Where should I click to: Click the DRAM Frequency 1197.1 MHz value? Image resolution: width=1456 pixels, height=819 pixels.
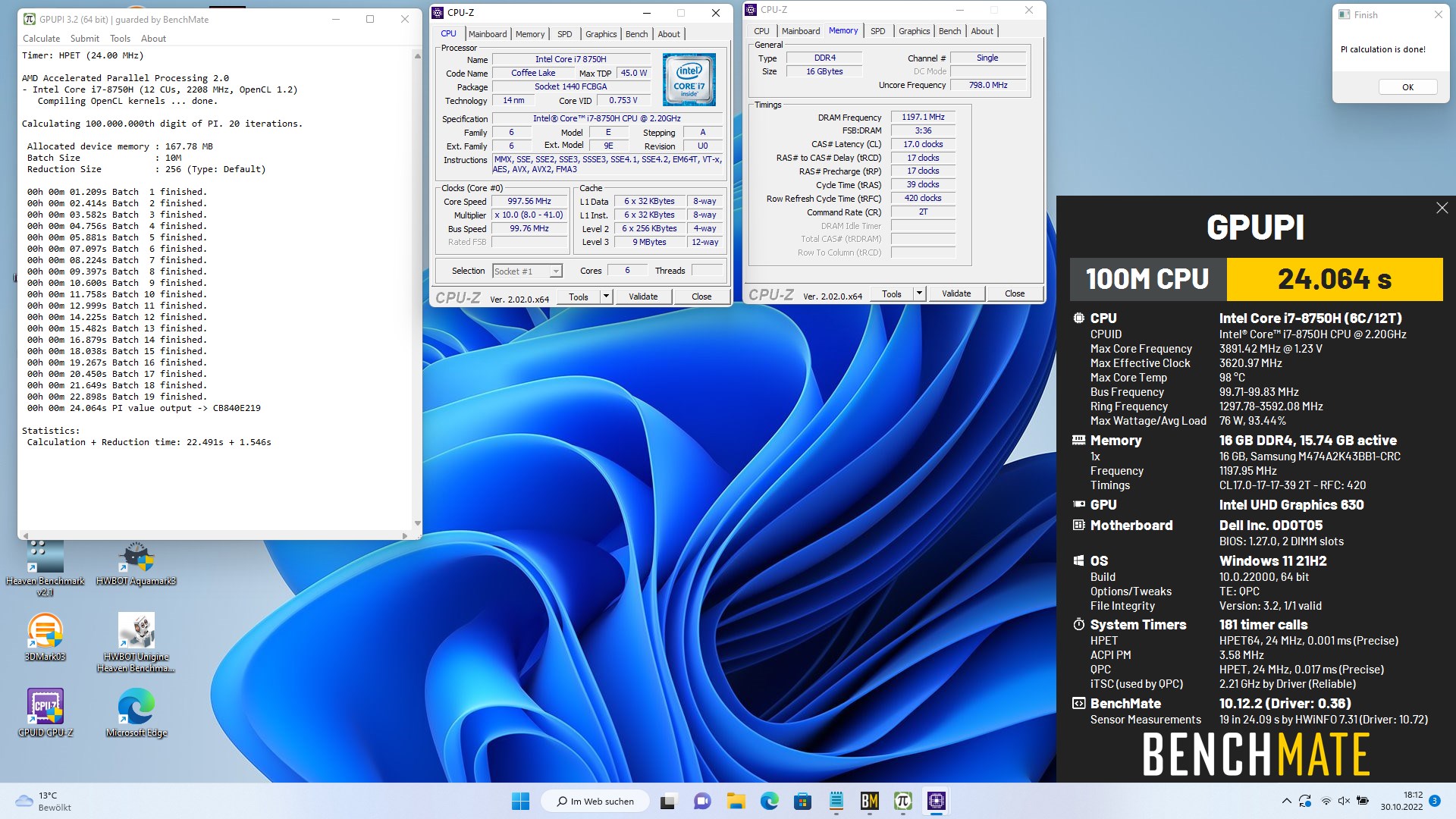point(923,117)
